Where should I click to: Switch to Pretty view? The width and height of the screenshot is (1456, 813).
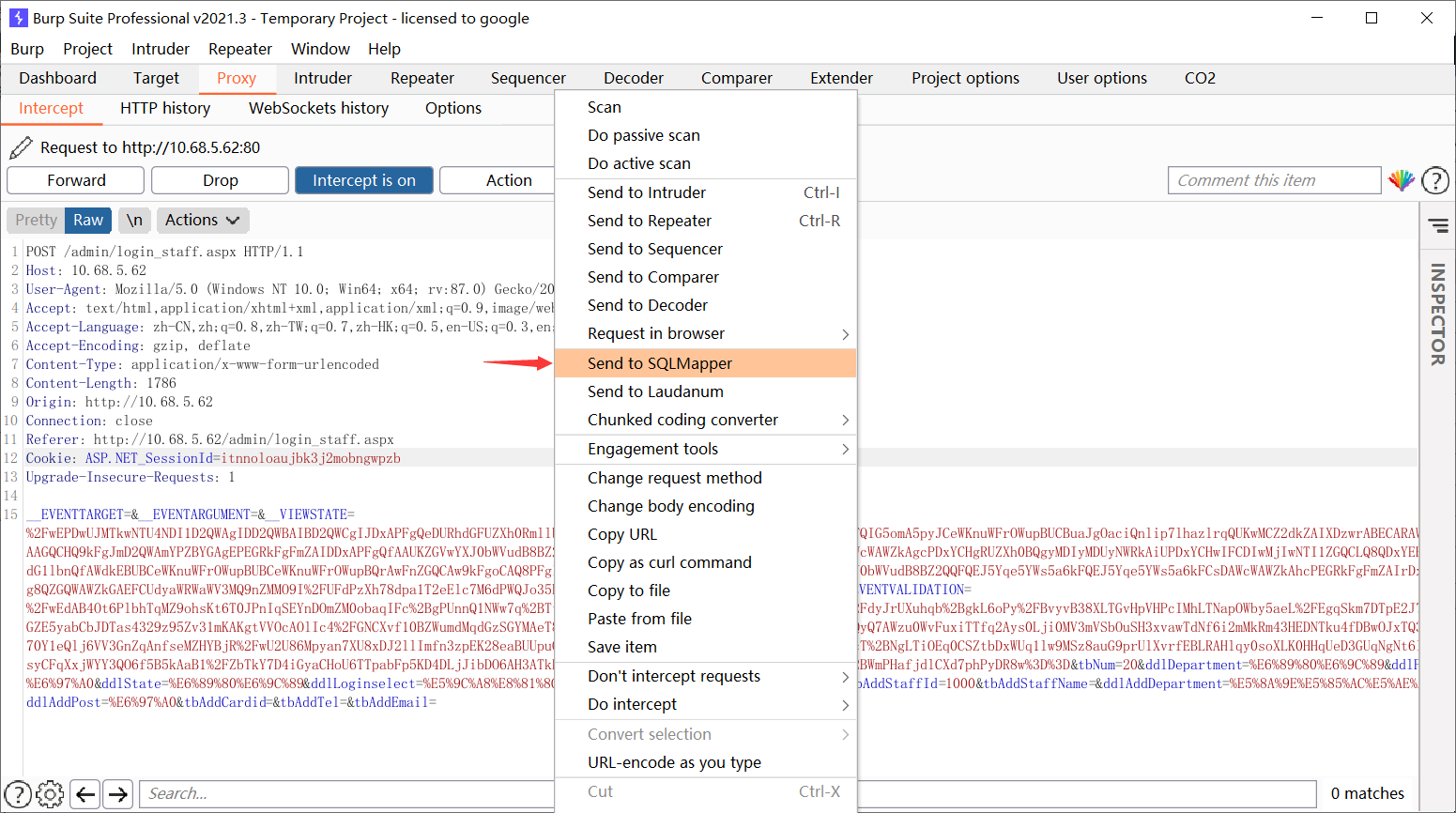(36, 220)
